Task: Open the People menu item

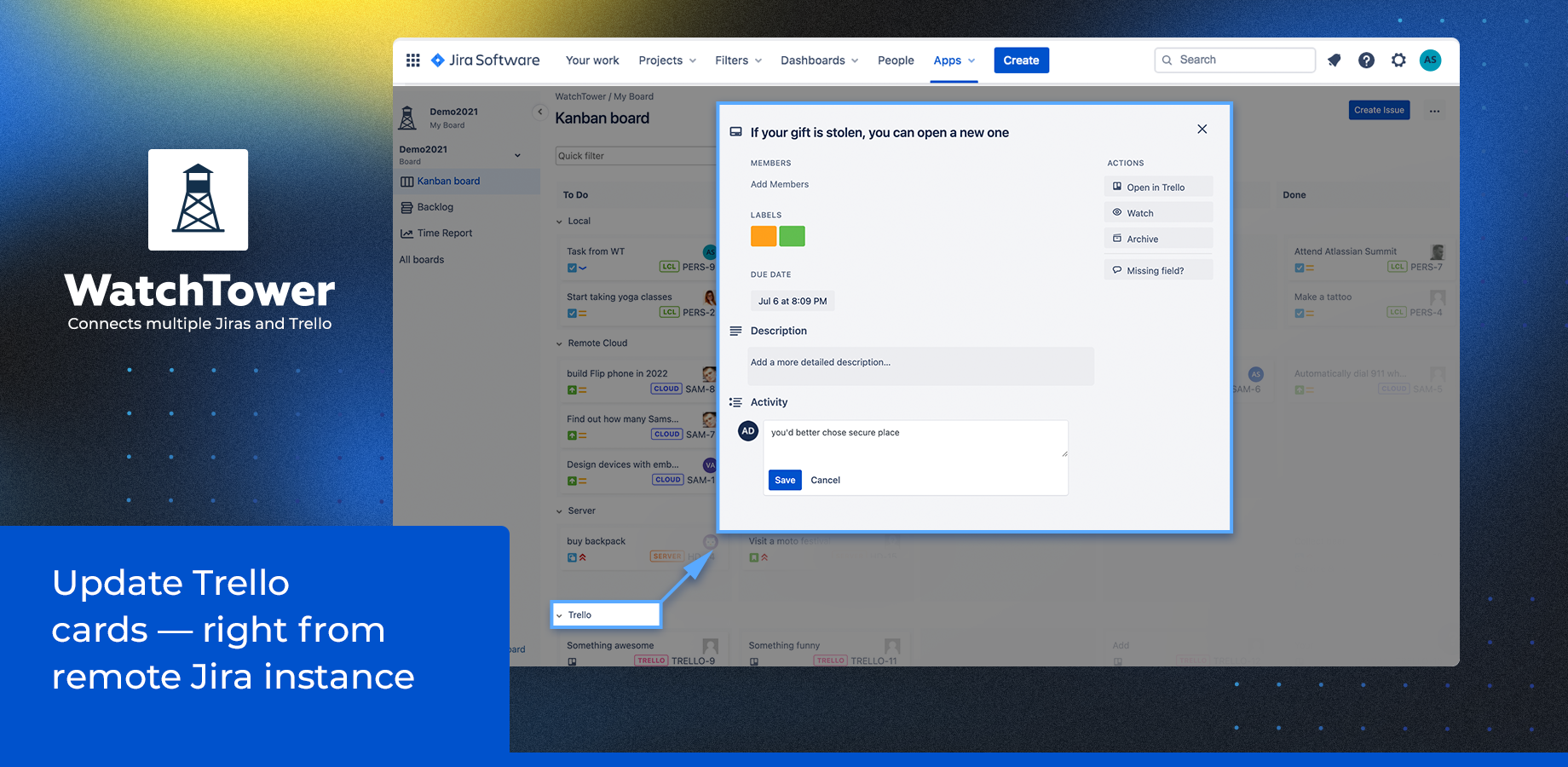Action: 896,61
